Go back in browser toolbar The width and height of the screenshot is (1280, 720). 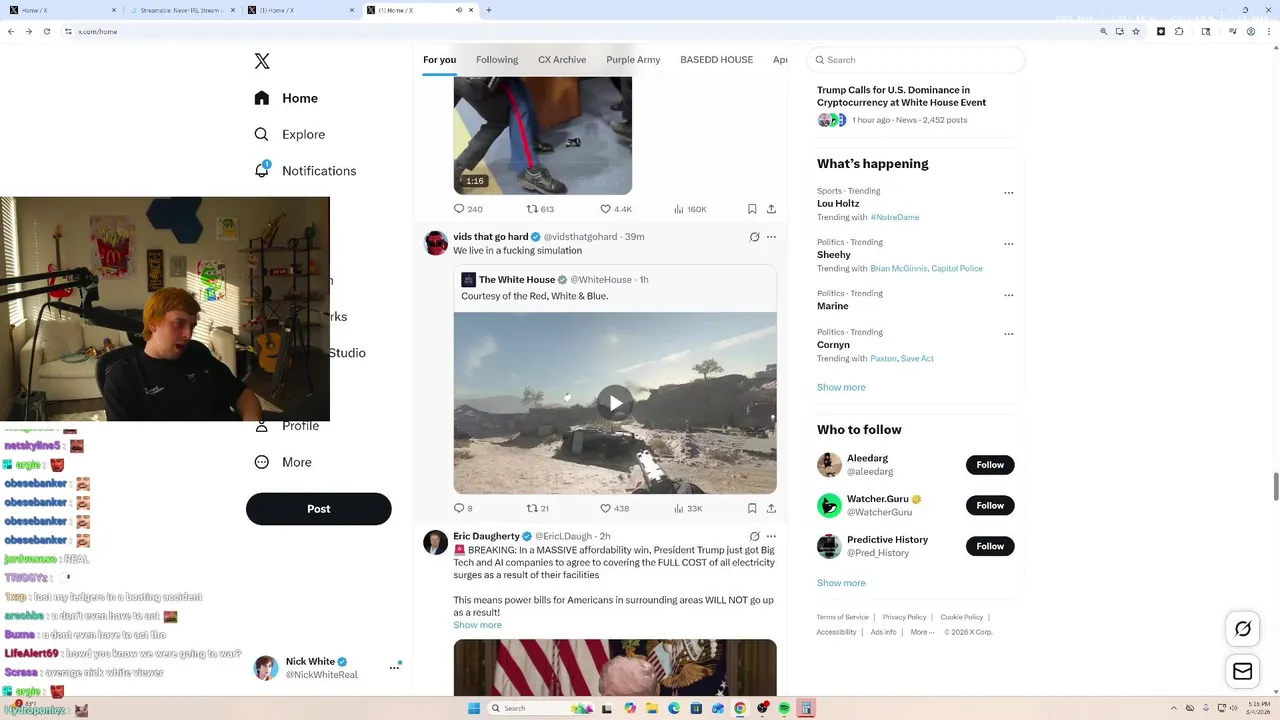pos(11,31)
